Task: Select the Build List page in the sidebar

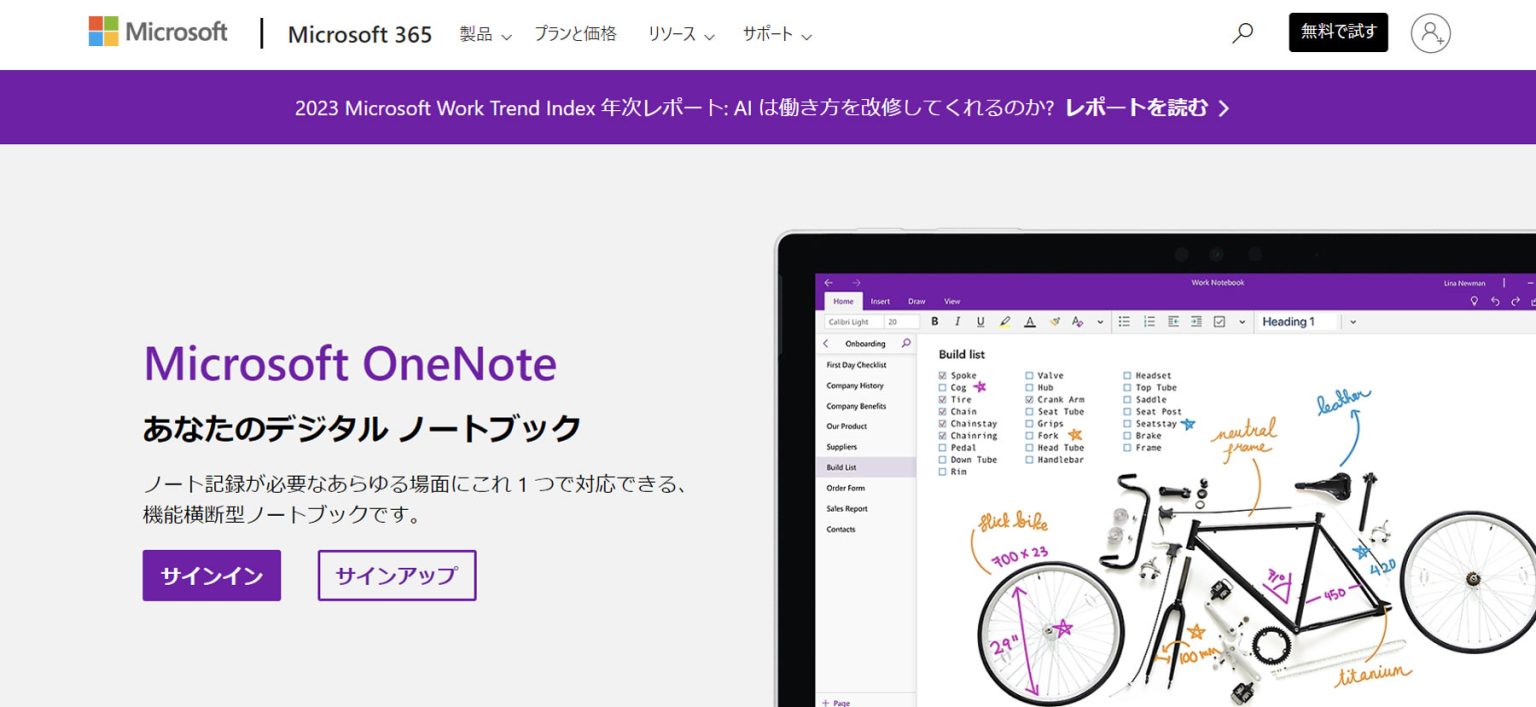Action: tap(843, 467)
